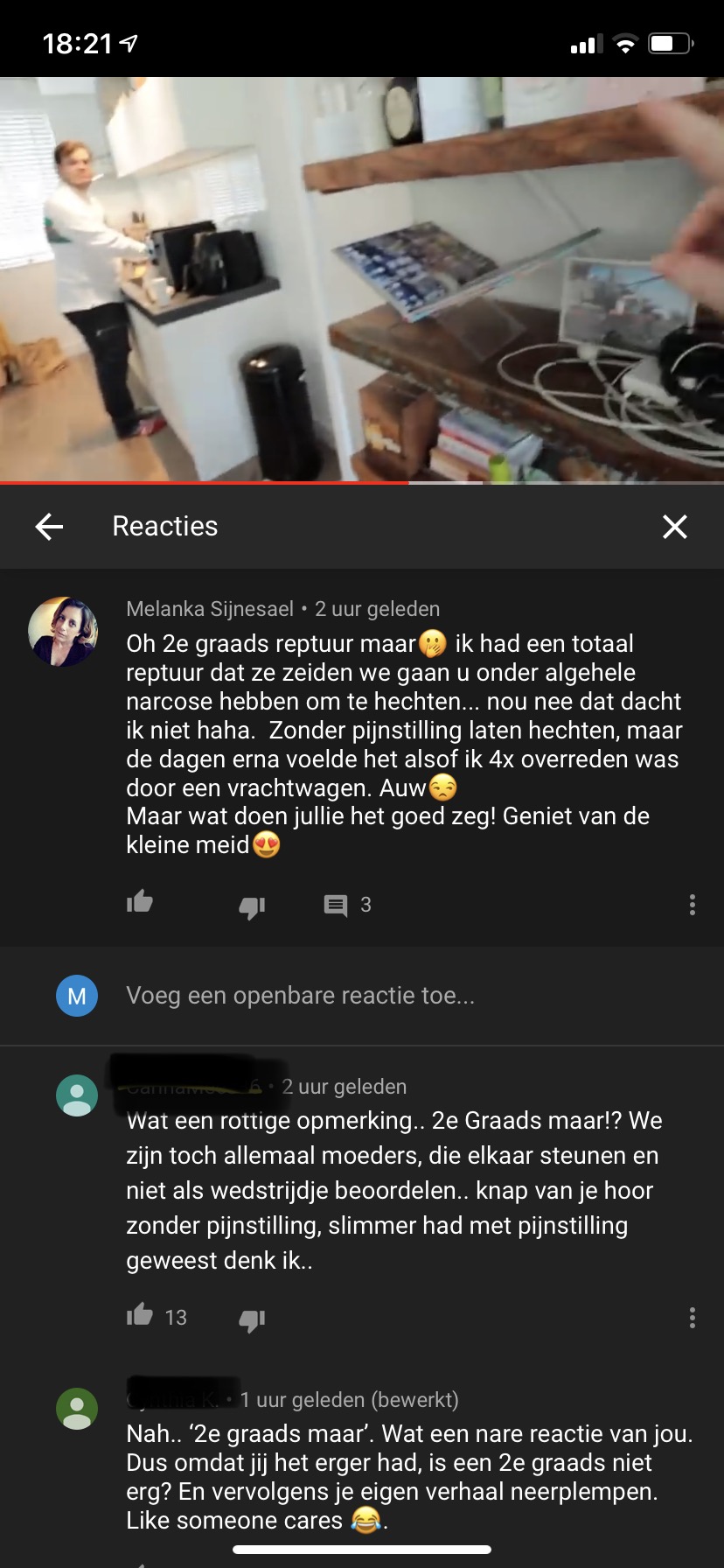Seek along the red video progress bar

coord(362,482)
